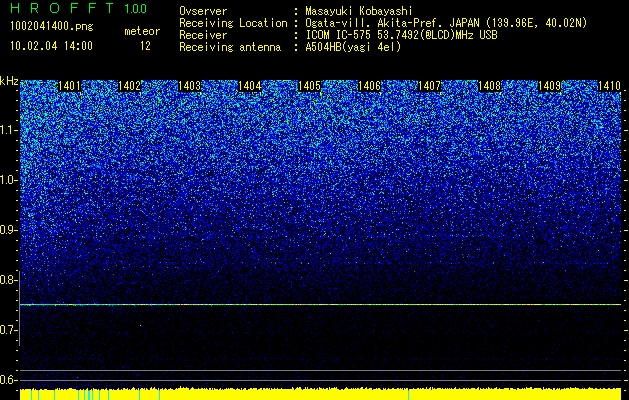Click the 1408 time marker
Viewport: 629px width, 400px height.
pyautogui.click(x=489, y=86)
